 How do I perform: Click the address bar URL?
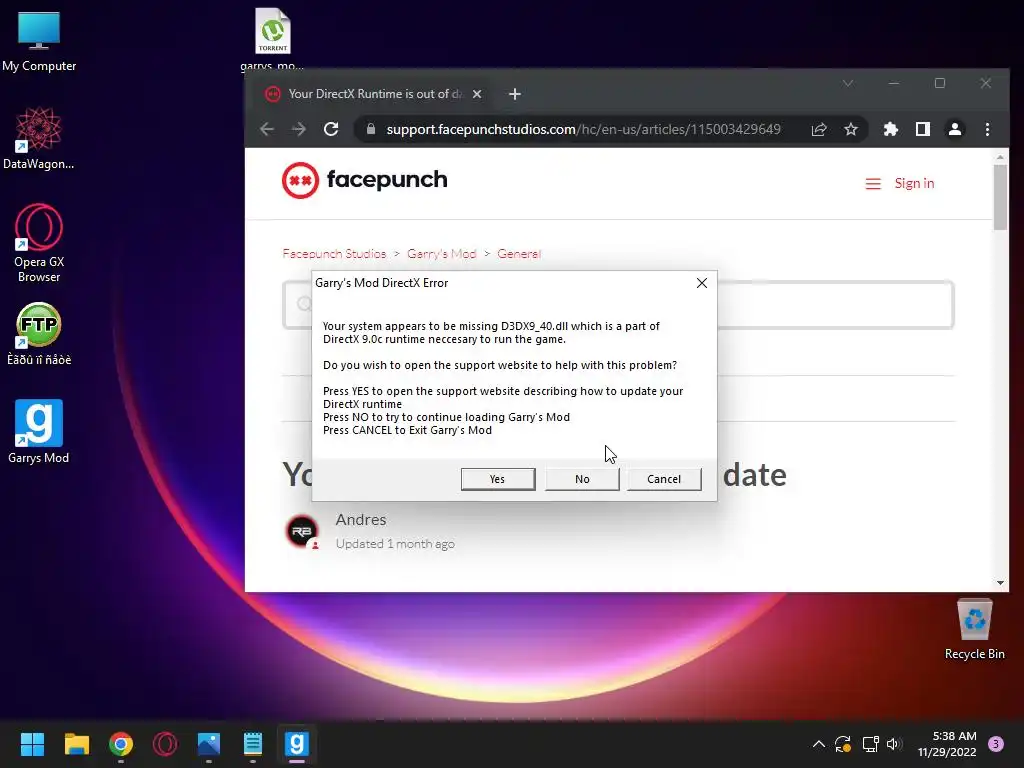click(x=583, y=129)
